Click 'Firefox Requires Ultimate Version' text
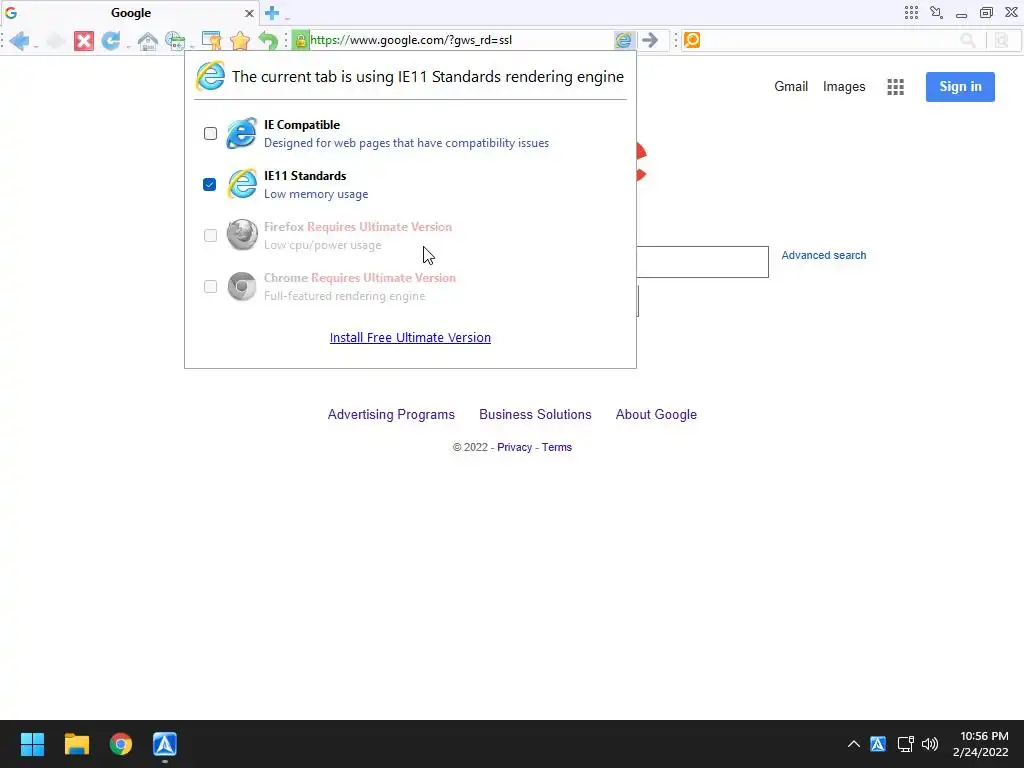The image size is (1024, 768). pyautogui.click(x=358, y=227)
